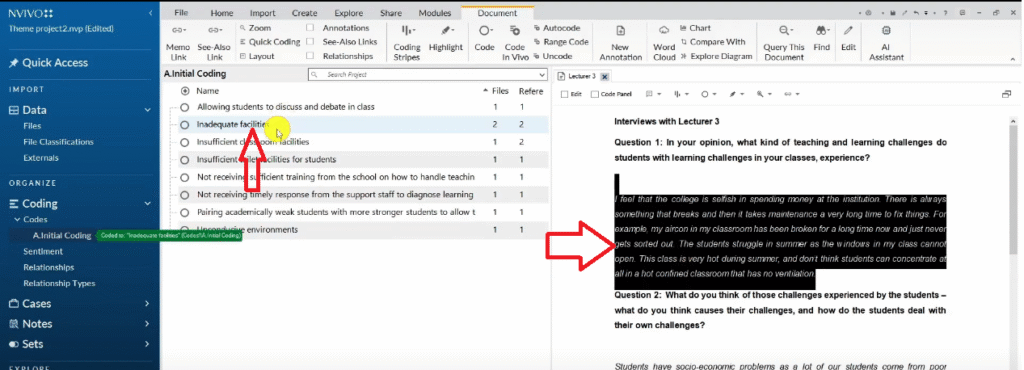Open the AI Assistant
The width and height of the screenshot is (1024, 370).
886,43
